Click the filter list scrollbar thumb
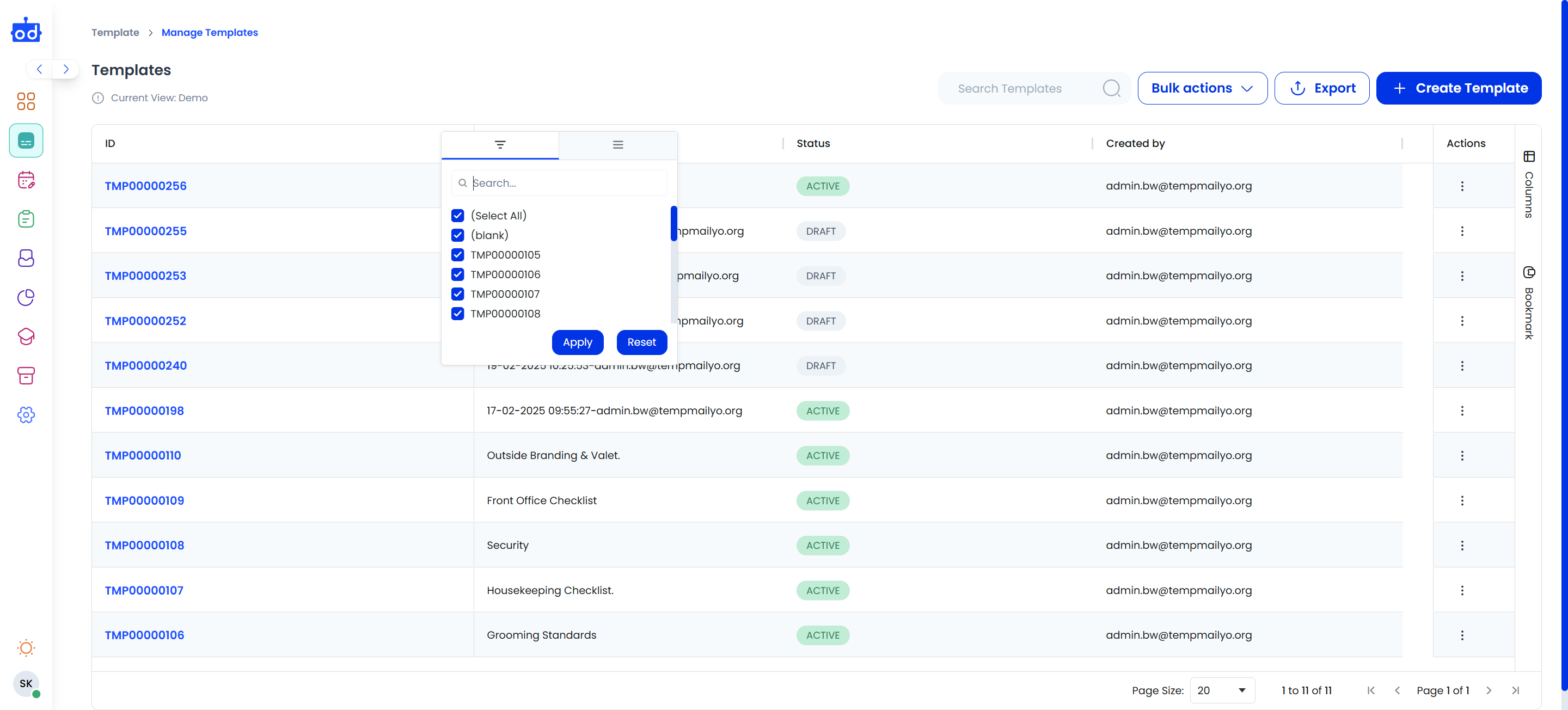Viewport: 1568px width, 710px height. [x=674, y=223]
